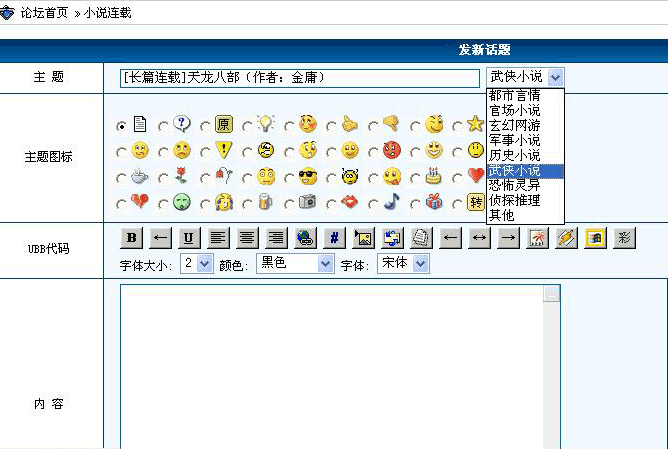The image size is (668, 449).
Task: Choose 军事小说 from the category list
Action: (525, 140)
